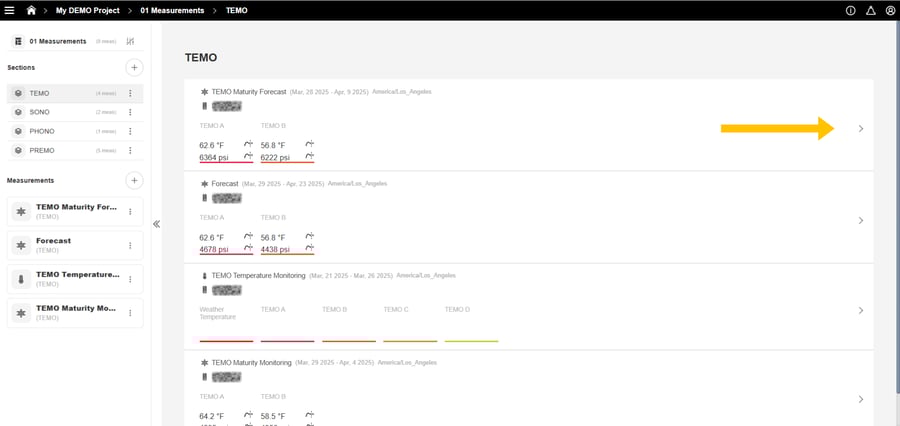Navigate to My DEMO Project breadcrumb
Screen dimensions: 900x426
pyautogui.click(x=87, y=10)
